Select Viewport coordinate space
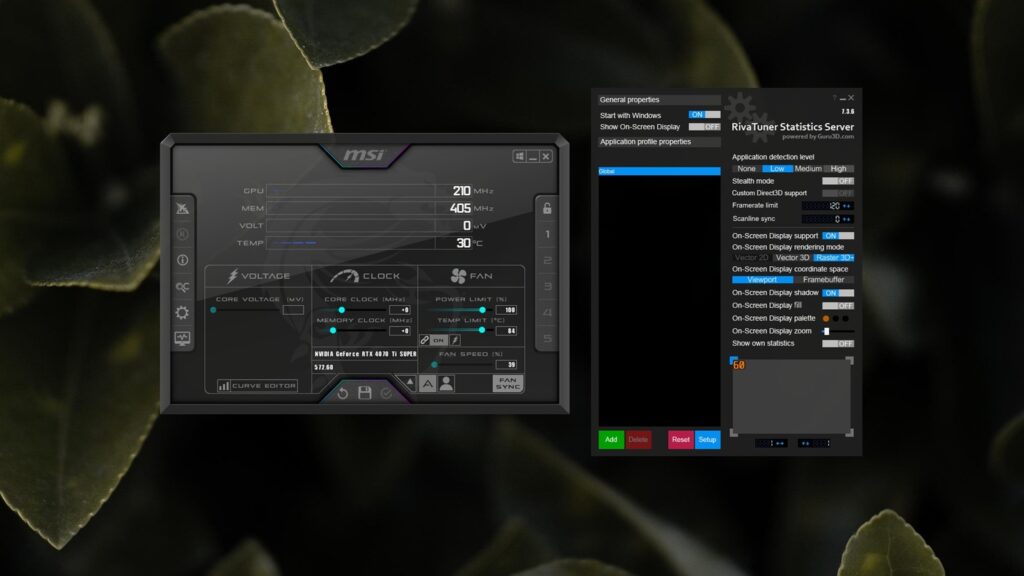1024x576 pixels. click(x=762, y=280)
